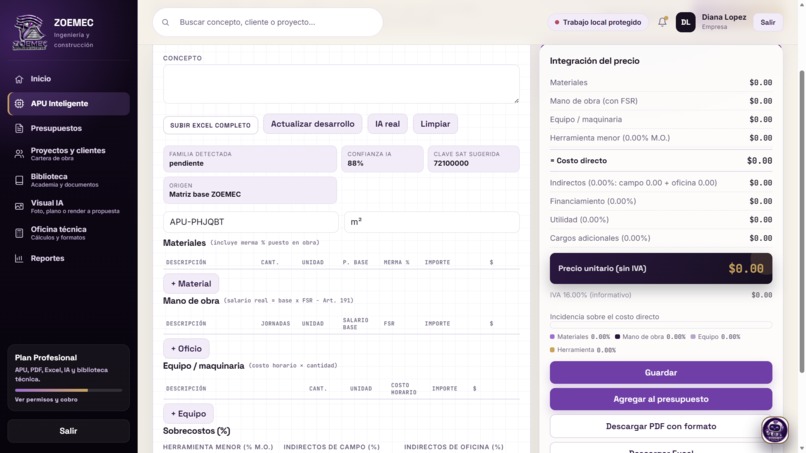Click the page vertical scrollbar
The image size is (806, 453).
[x=802, y=221]
